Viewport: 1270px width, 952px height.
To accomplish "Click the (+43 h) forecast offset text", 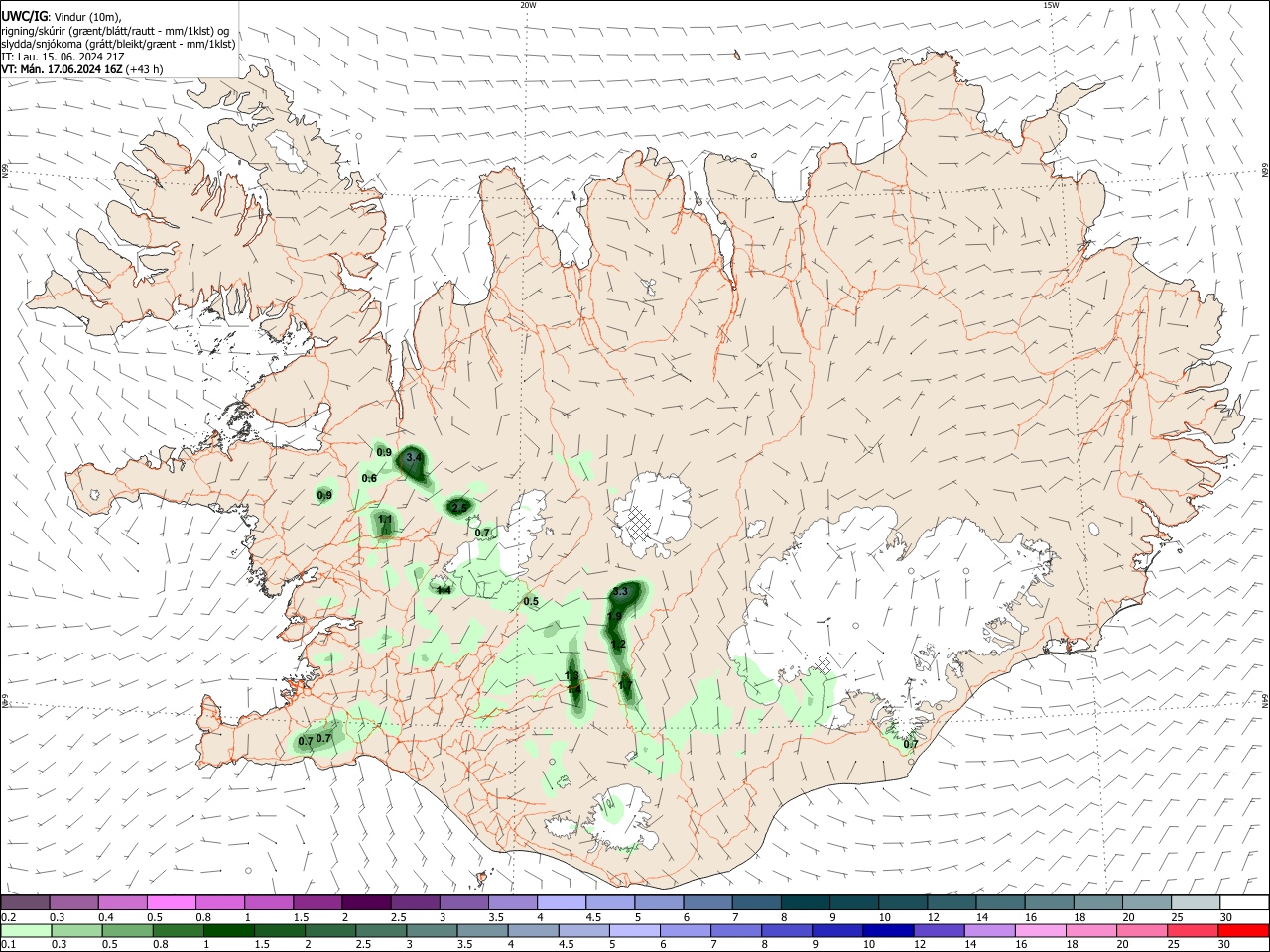I will [145, 69].
